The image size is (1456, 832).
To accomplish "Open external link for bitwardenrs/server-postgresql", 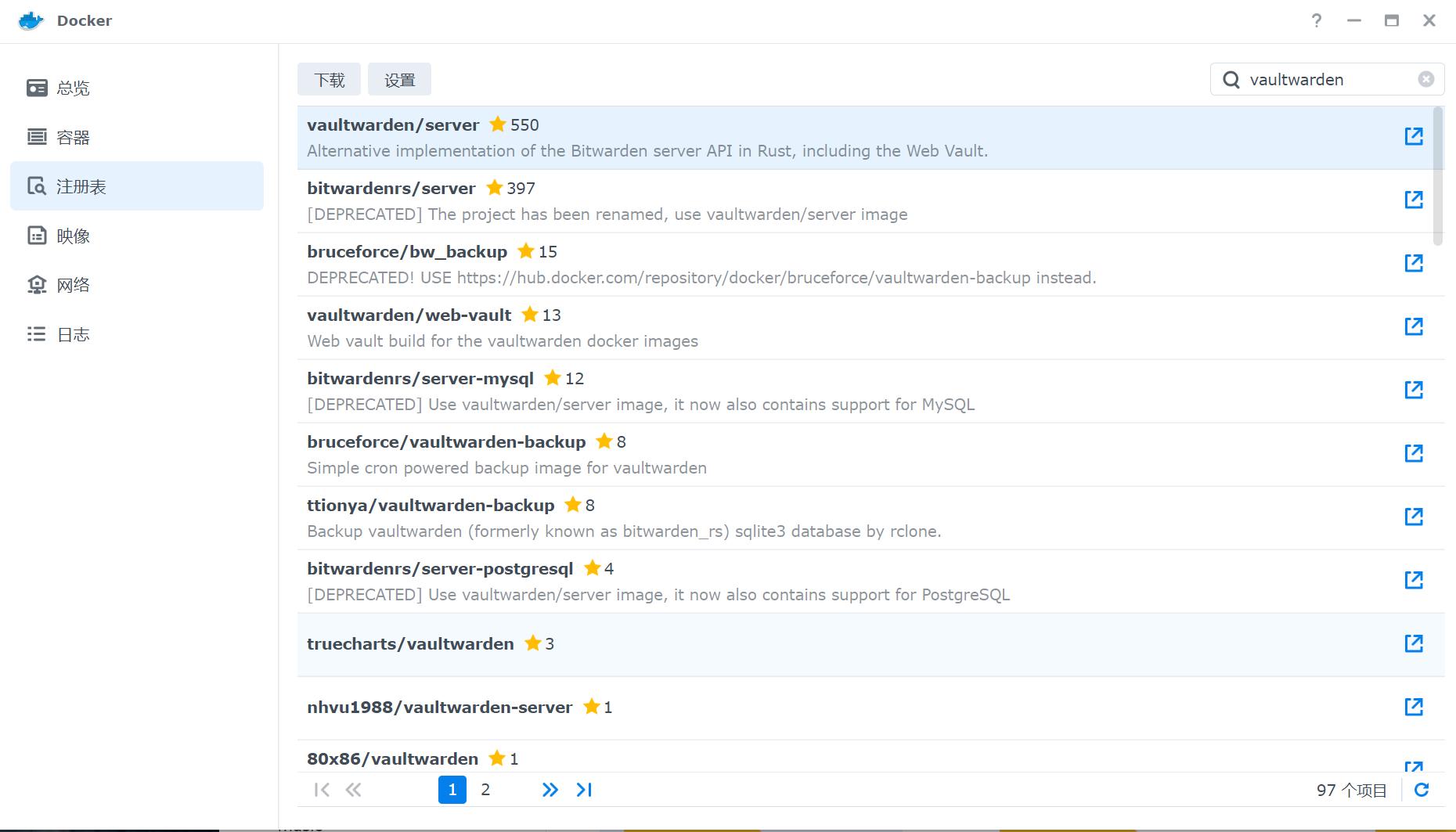I will pyautogui.click(x=1414, y=580).
